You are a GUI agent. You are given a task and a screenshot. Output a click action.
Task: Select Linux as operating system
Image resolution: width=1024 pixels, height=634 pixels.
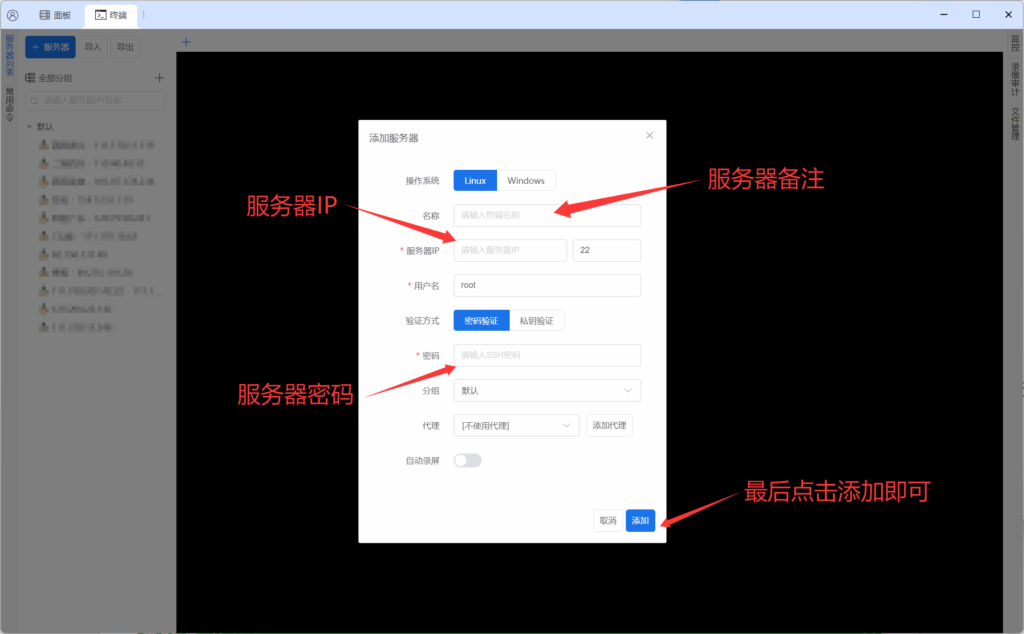(475, 180)
